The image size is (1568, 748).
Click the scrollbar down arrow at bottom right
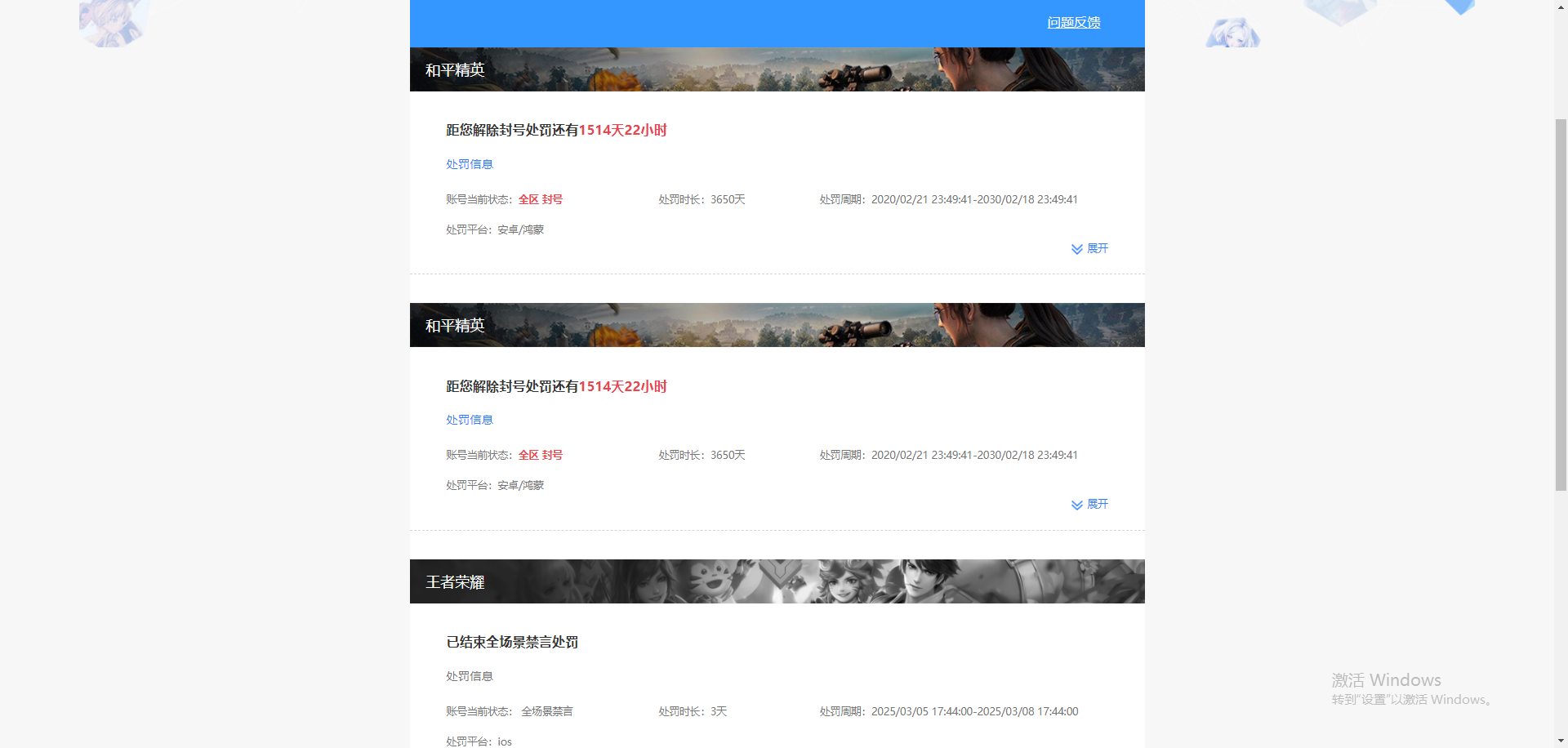pos(1561,741)
